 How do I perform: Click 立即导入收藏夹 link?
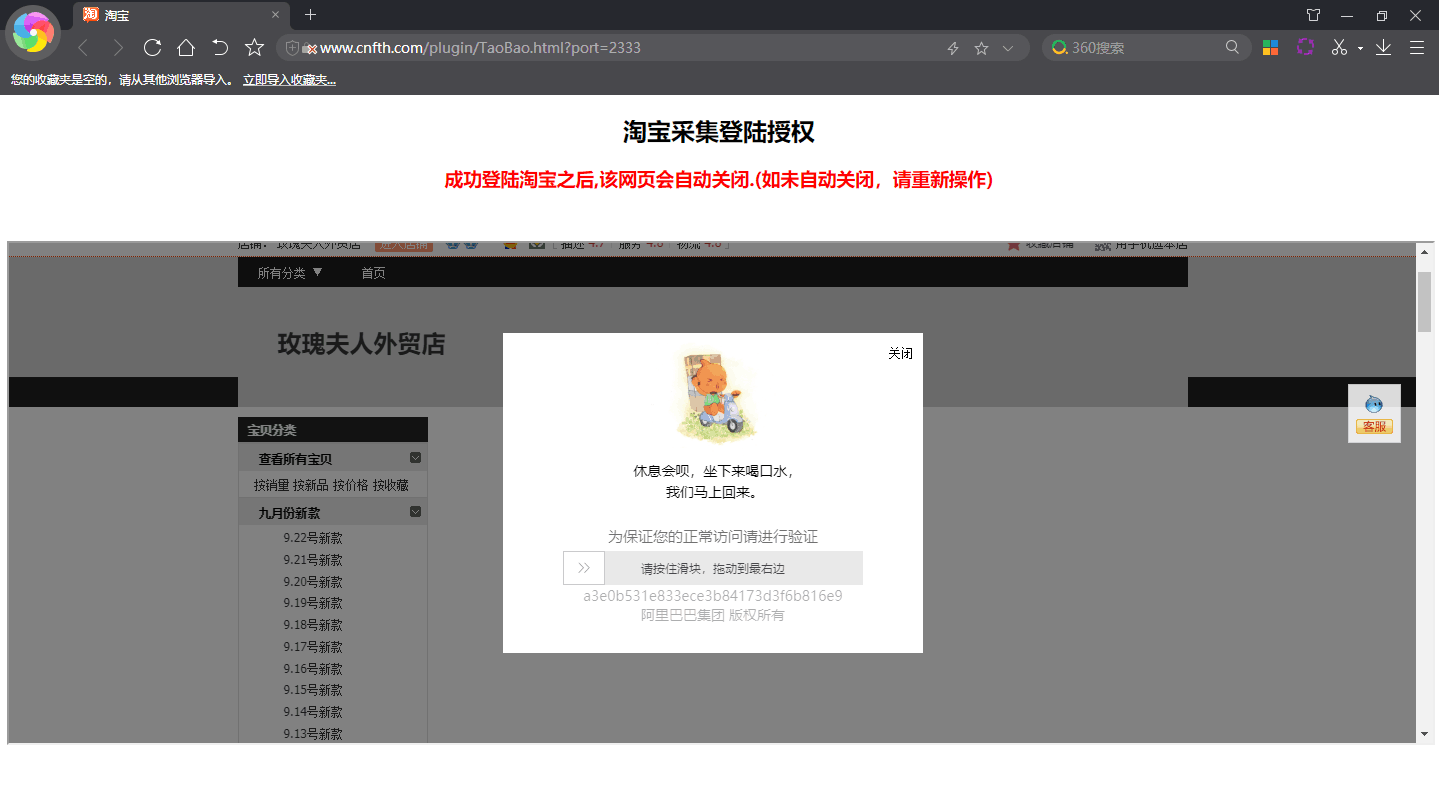coord(289,80)
